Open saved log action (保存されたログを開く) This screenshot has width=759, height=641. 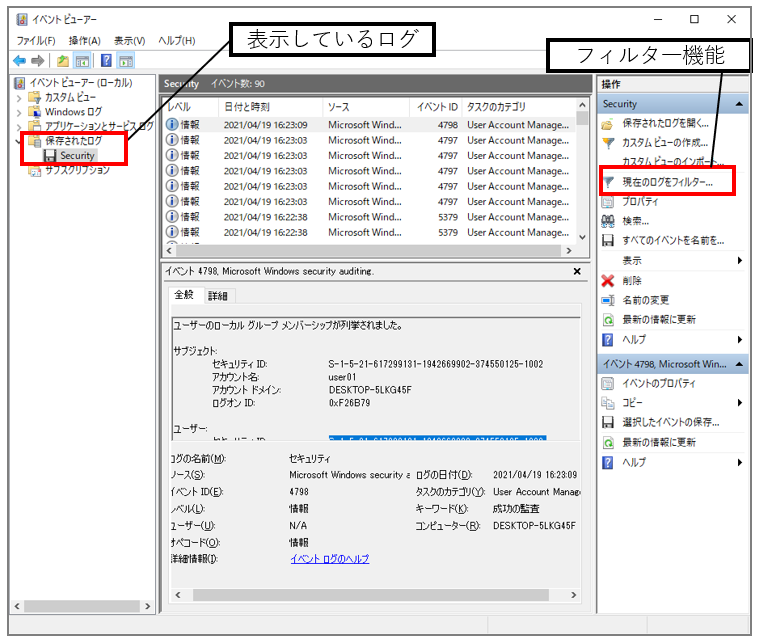click(665, 123)
